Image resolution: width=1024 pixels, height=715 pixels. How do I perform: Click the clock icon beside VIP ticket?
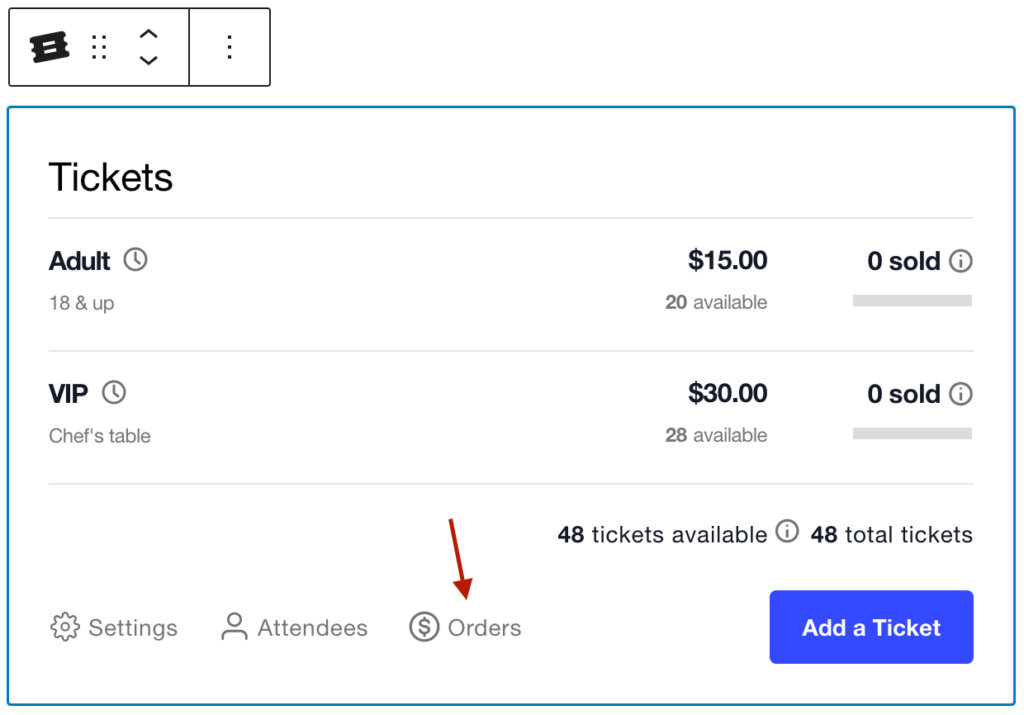113,392
